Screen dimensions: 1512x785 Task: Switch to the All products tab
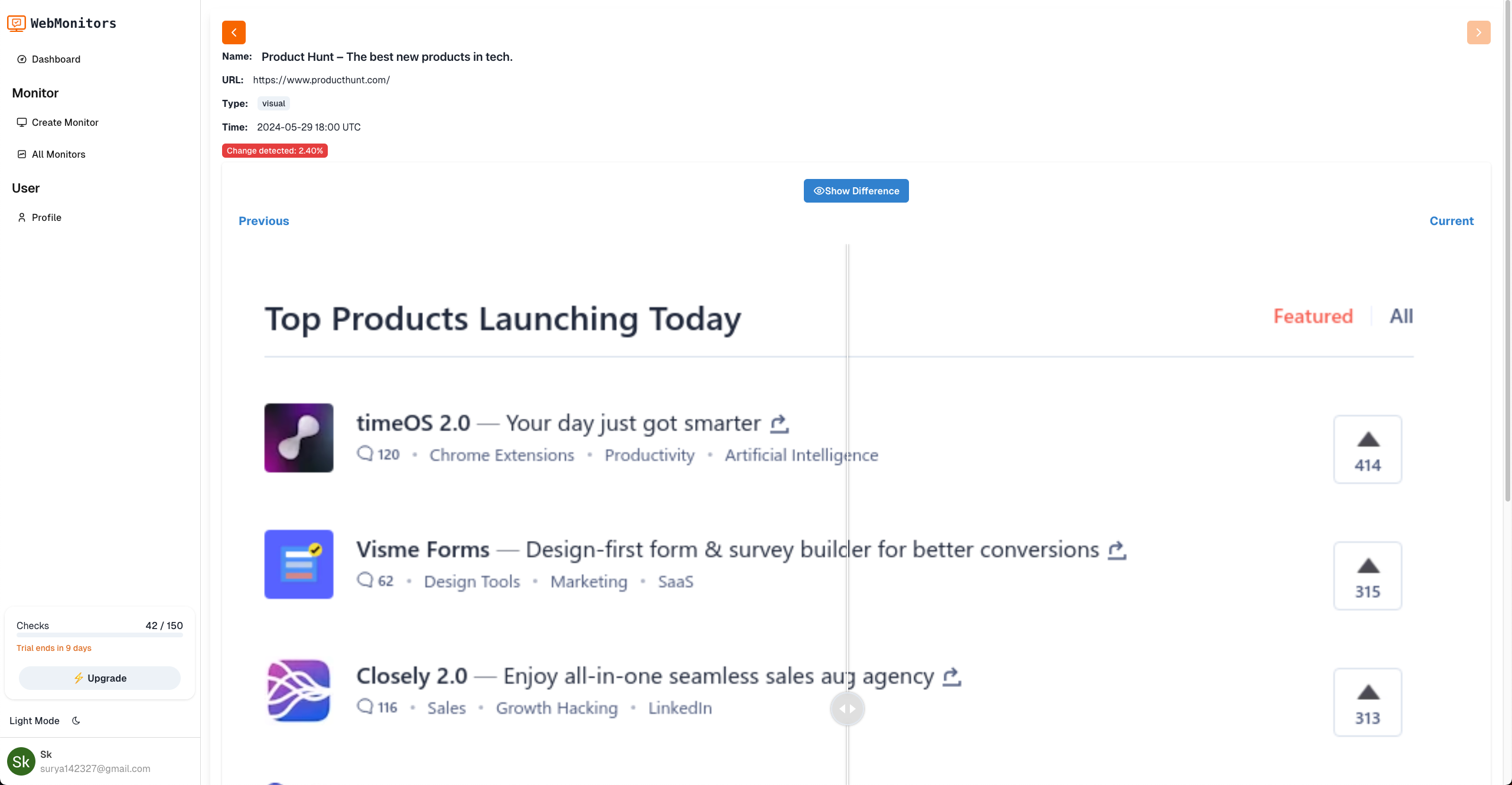(x=1401, y=317)
